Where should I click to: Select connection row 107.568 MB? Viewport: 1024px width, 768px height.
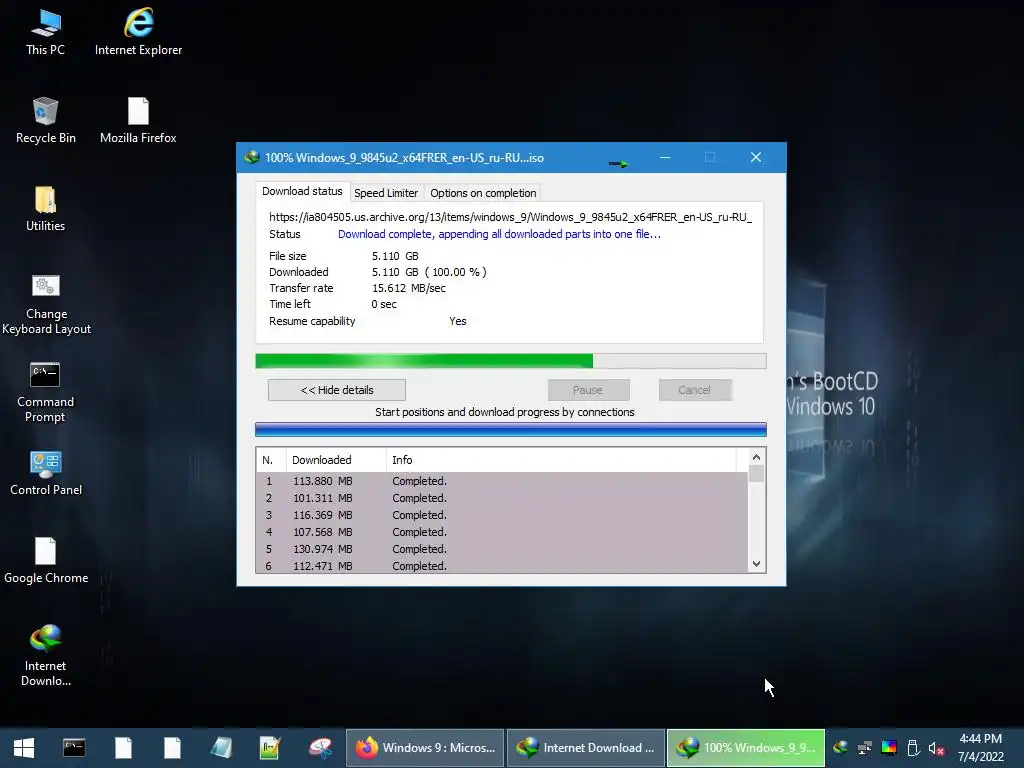[502, 532]
